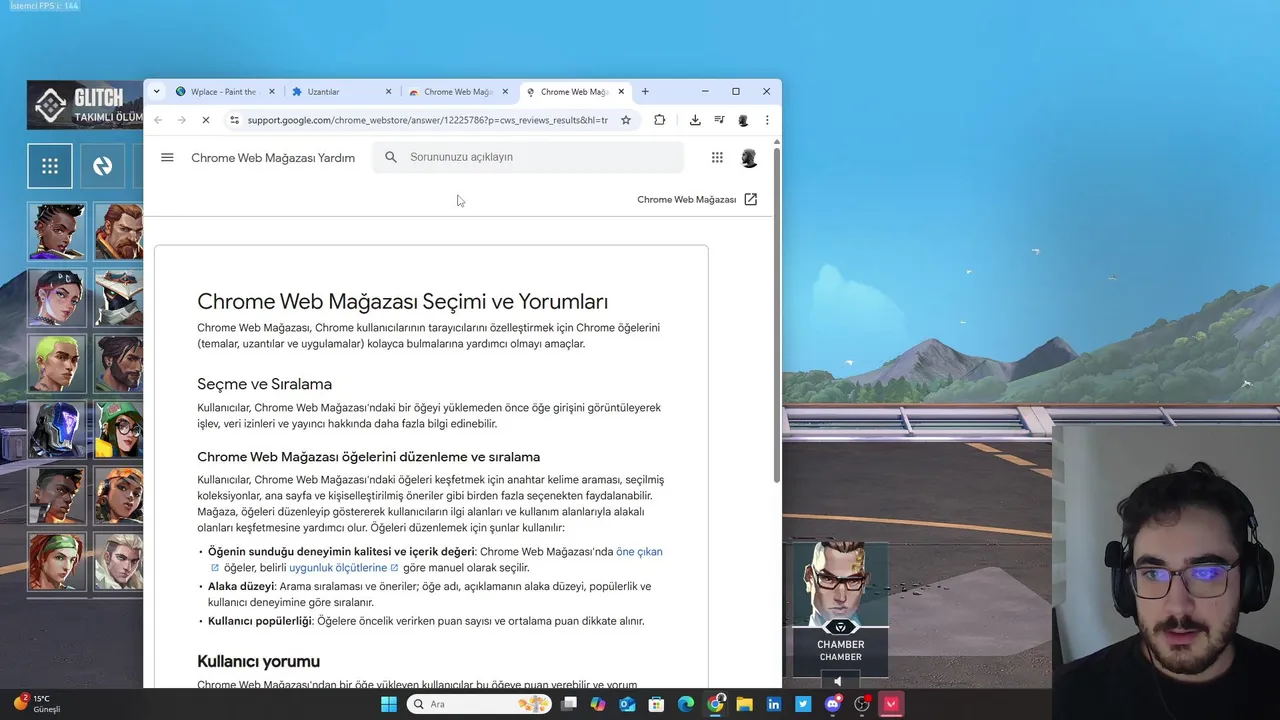Click the search magnifier icon in help page
The width and height of the screenshot is (1280, 720).
[391, 157]
